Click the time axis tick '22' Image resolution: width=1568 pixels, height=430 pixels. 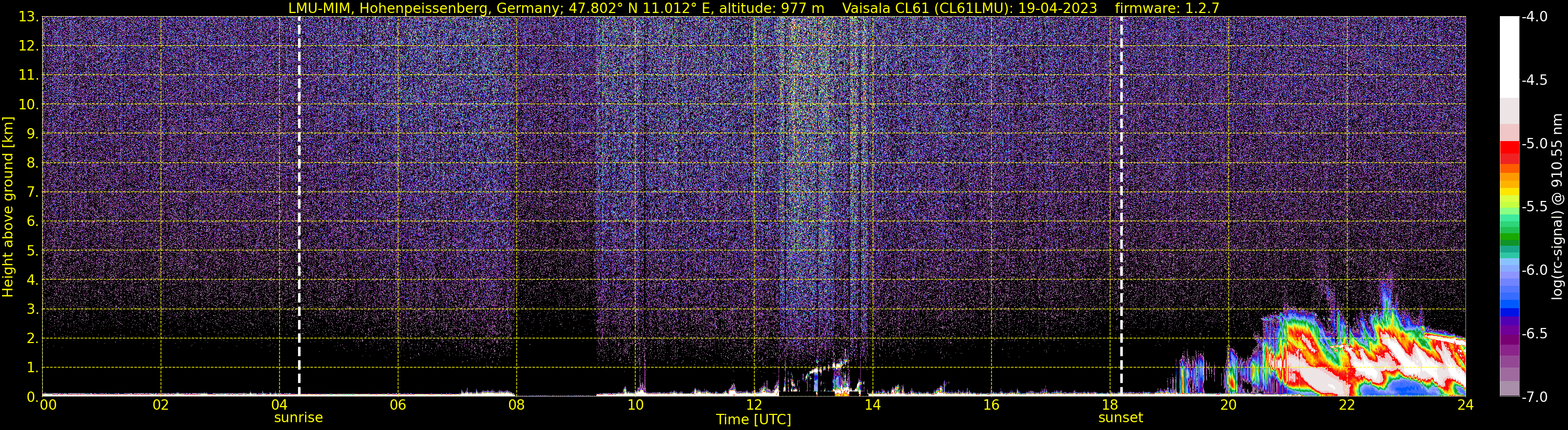click(x=1347, y=405)
